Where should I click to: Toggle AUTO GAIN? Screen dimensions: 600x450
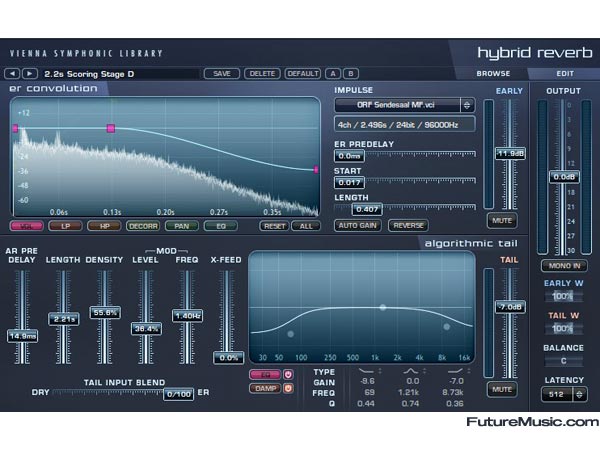[358, 225]
